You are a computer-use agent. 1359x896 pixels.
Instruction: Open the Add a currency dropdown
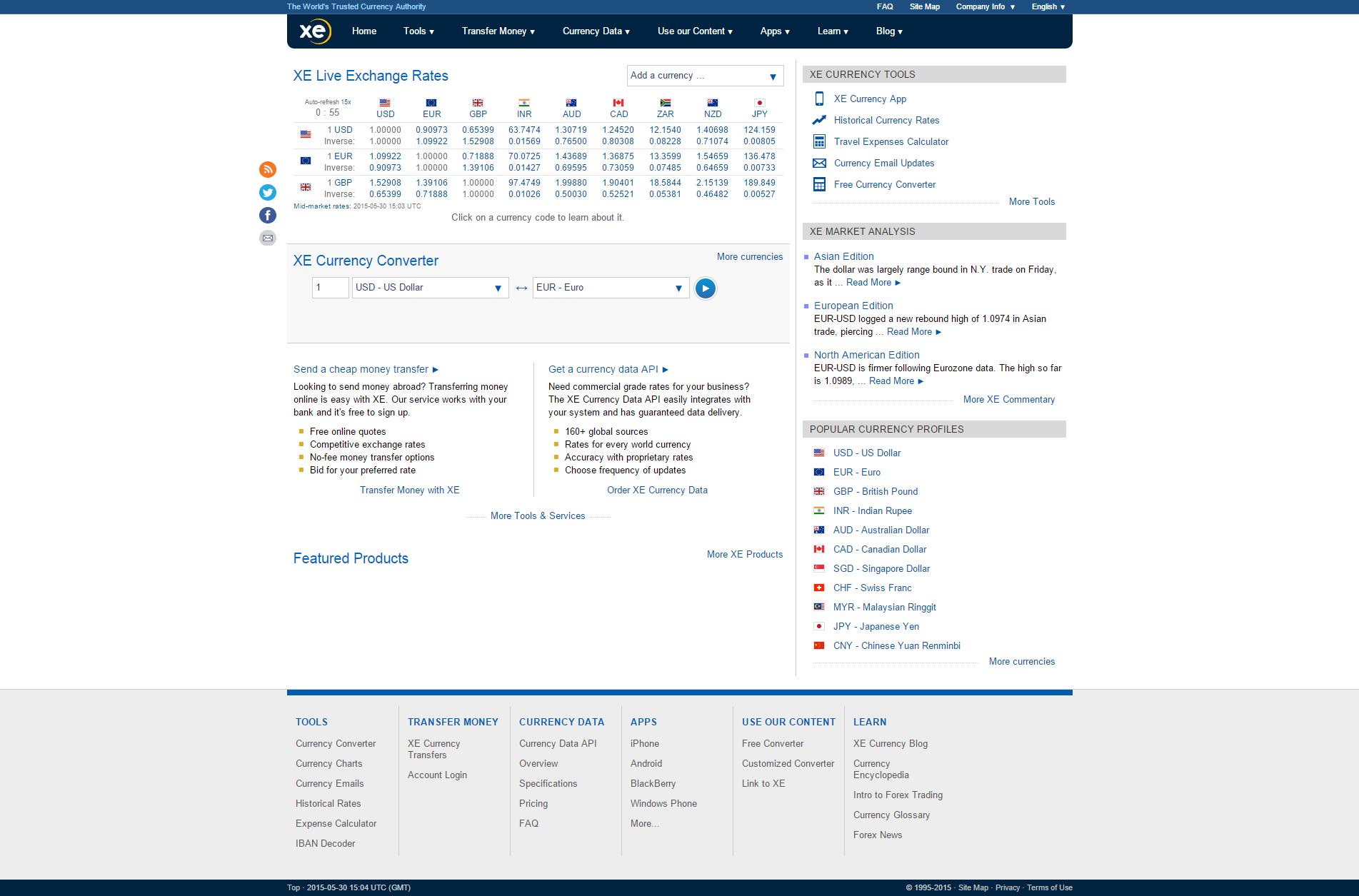click(x=705, y=76)
